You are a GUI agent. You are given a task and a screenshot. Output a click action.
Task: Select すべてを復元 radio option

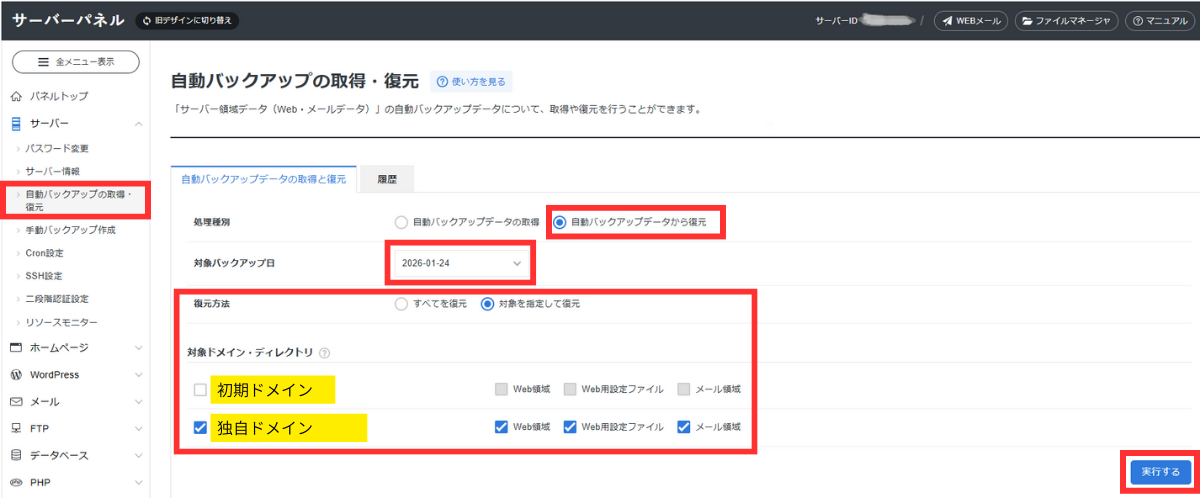pos(401,303)
